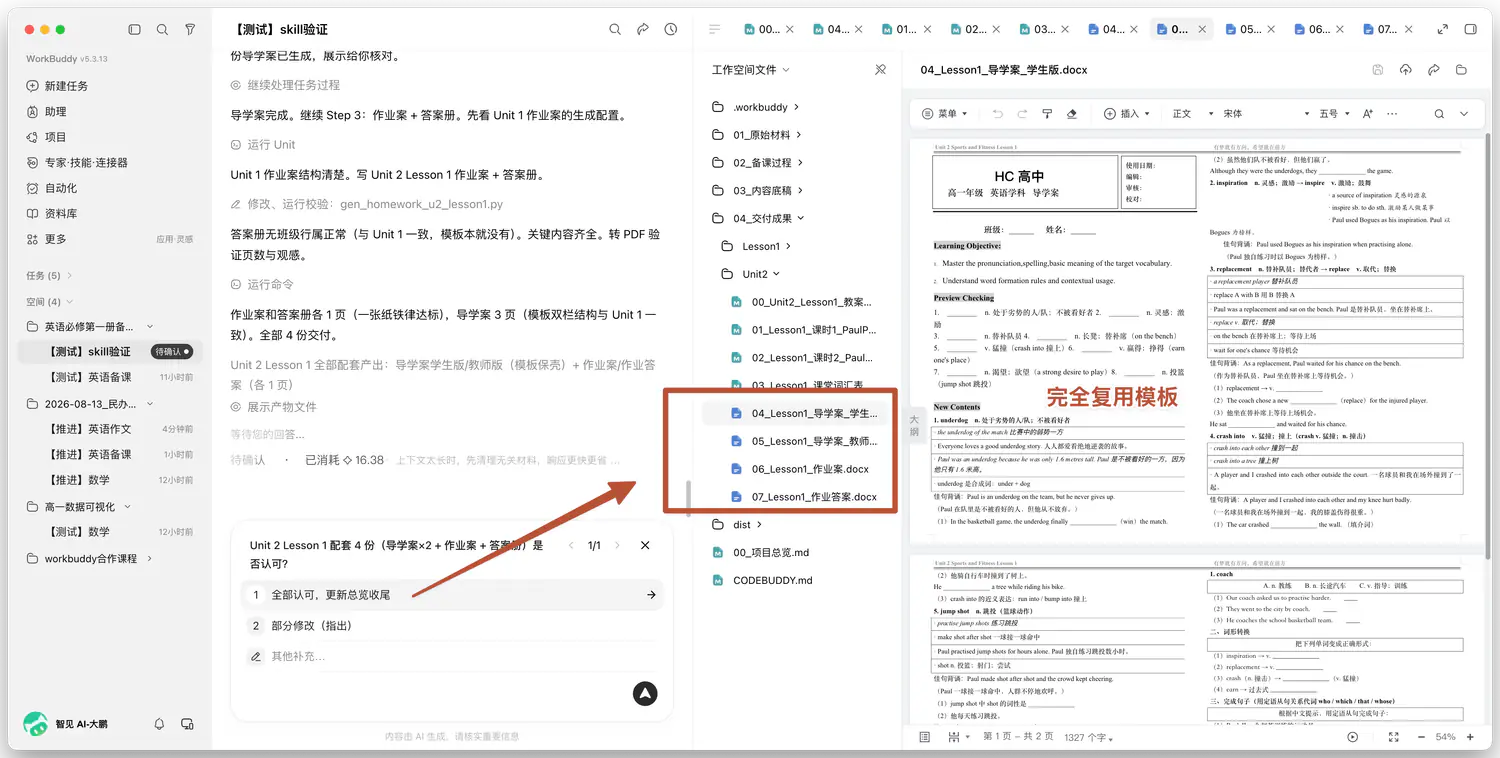Expand the 任务 (5) section

[x=49, y=276]
